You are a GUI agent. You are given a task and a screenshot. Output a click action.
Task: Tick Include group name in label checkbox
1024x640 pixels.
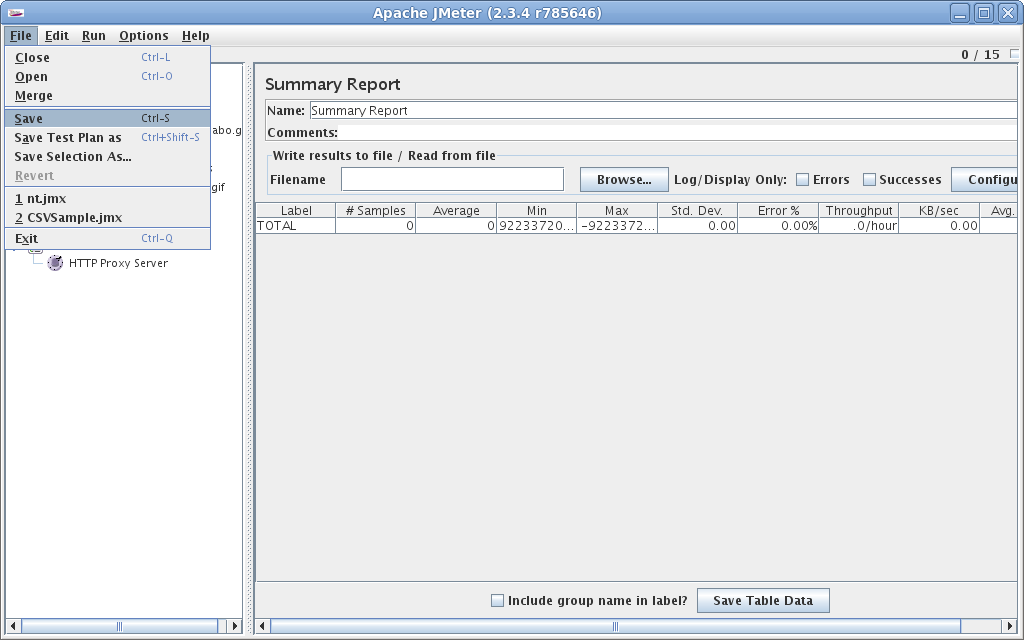pos(498,600)
